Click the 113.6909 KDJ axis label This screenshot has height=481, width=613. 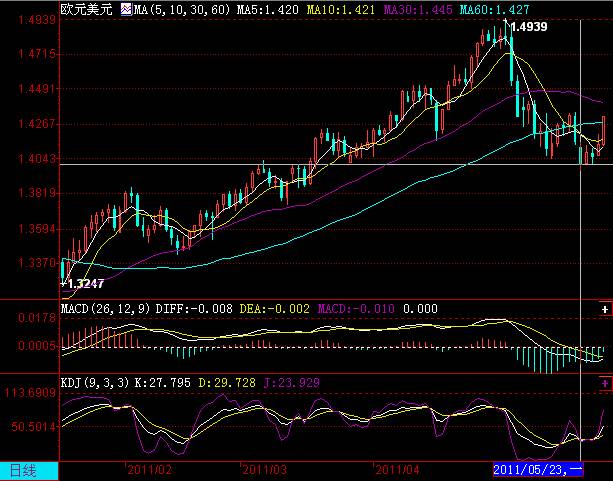[30, 393]
